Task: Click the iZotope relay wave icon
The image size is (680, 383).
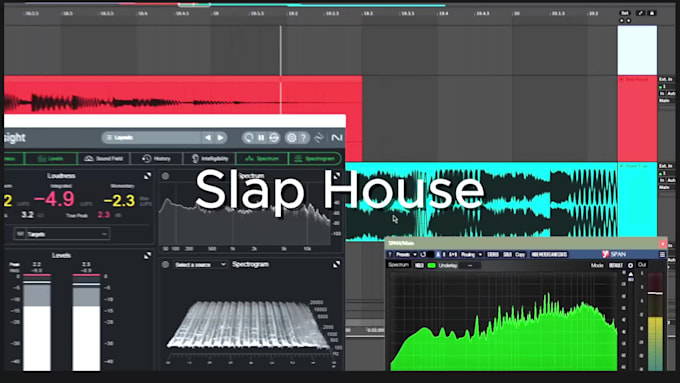Action: point(319,137)
